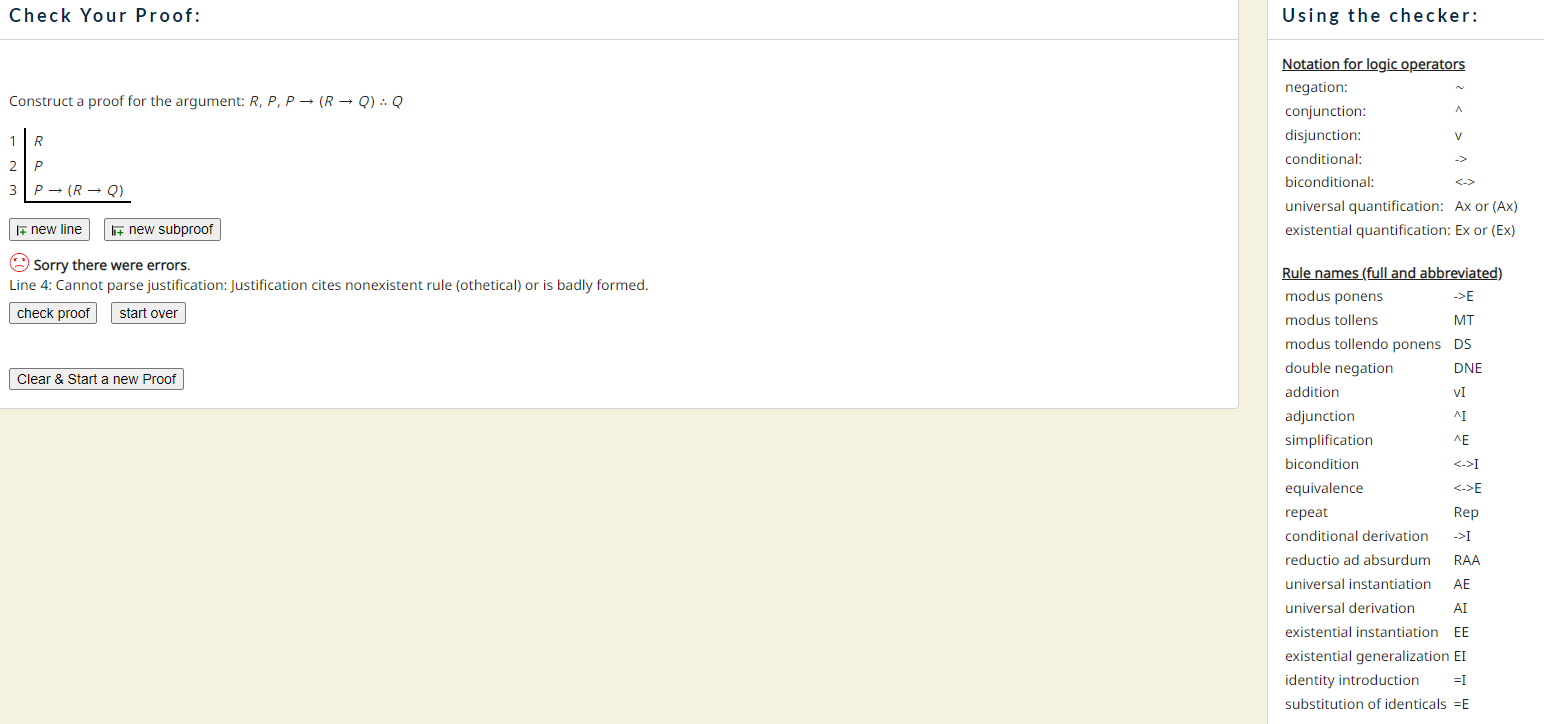Click Clear & Start a new Proof

click(97, 379)
